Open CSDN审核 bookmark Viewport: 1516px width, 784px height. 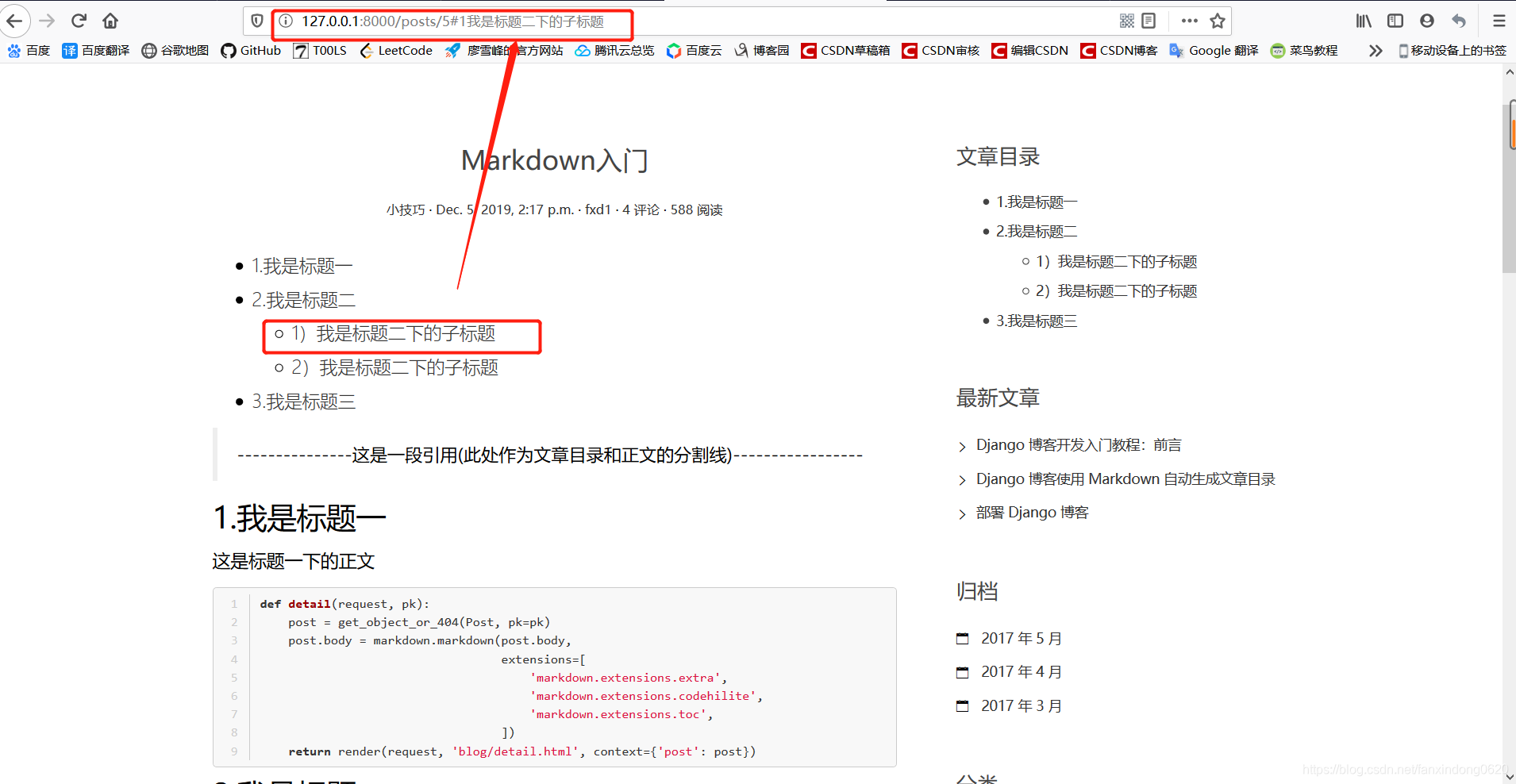tap(941, 51)
